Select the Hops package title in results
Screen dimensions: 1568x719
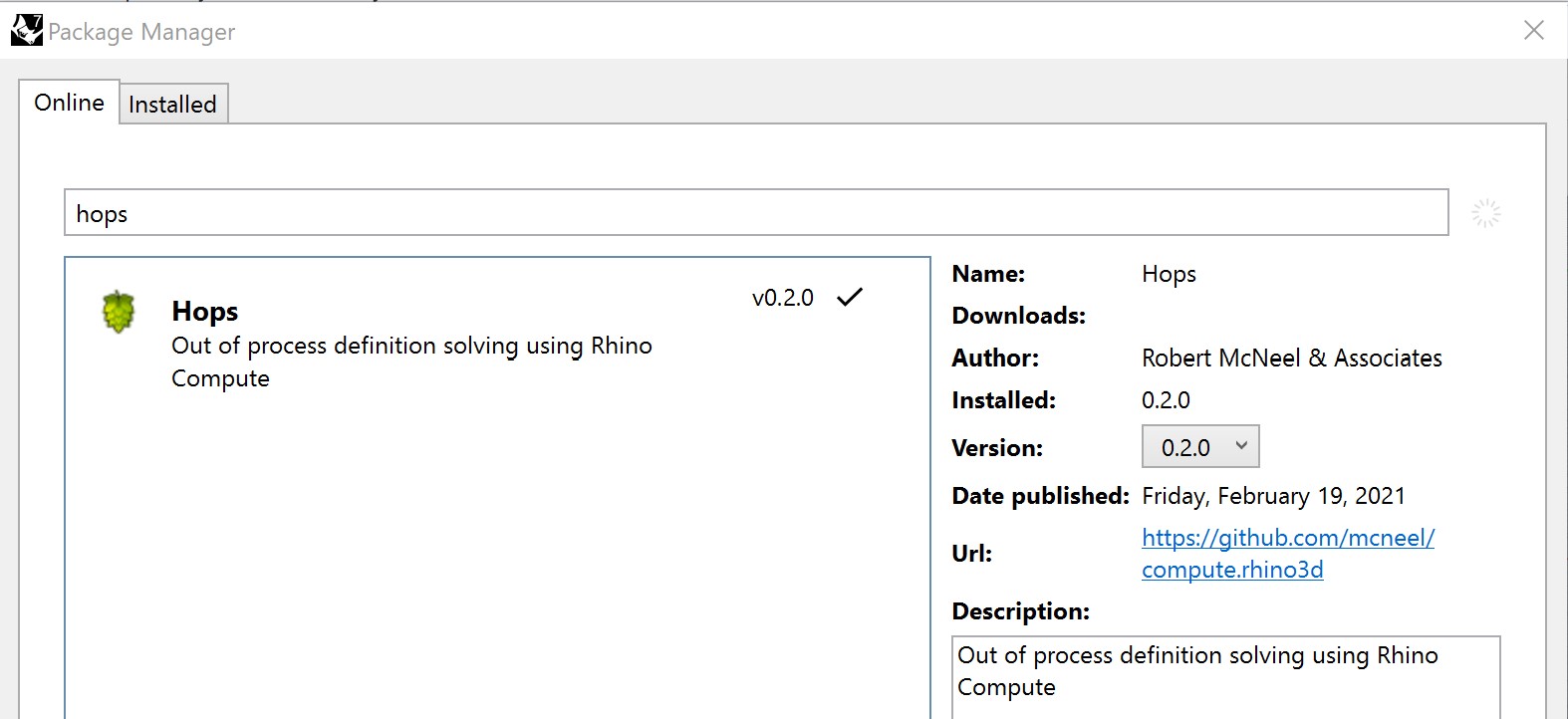pos(204,312)
